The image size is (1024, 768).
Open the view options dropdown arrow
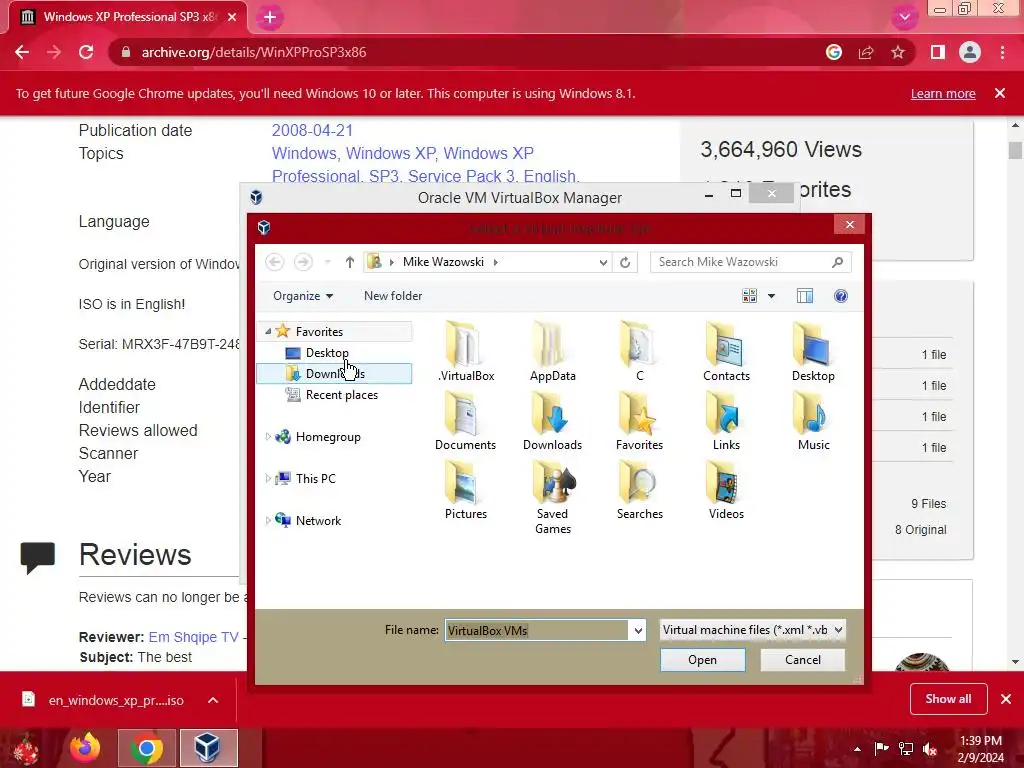point(771,296)
